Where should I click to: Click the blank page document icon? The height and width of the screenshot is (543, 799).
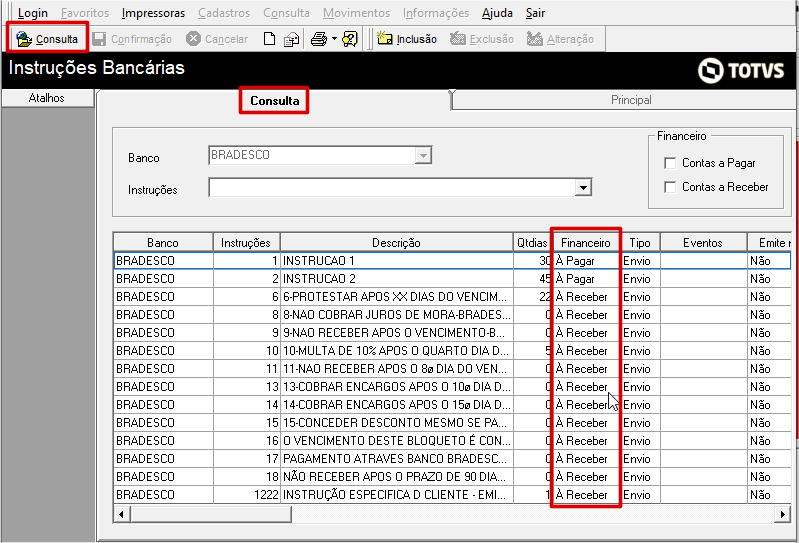(269, 39)
